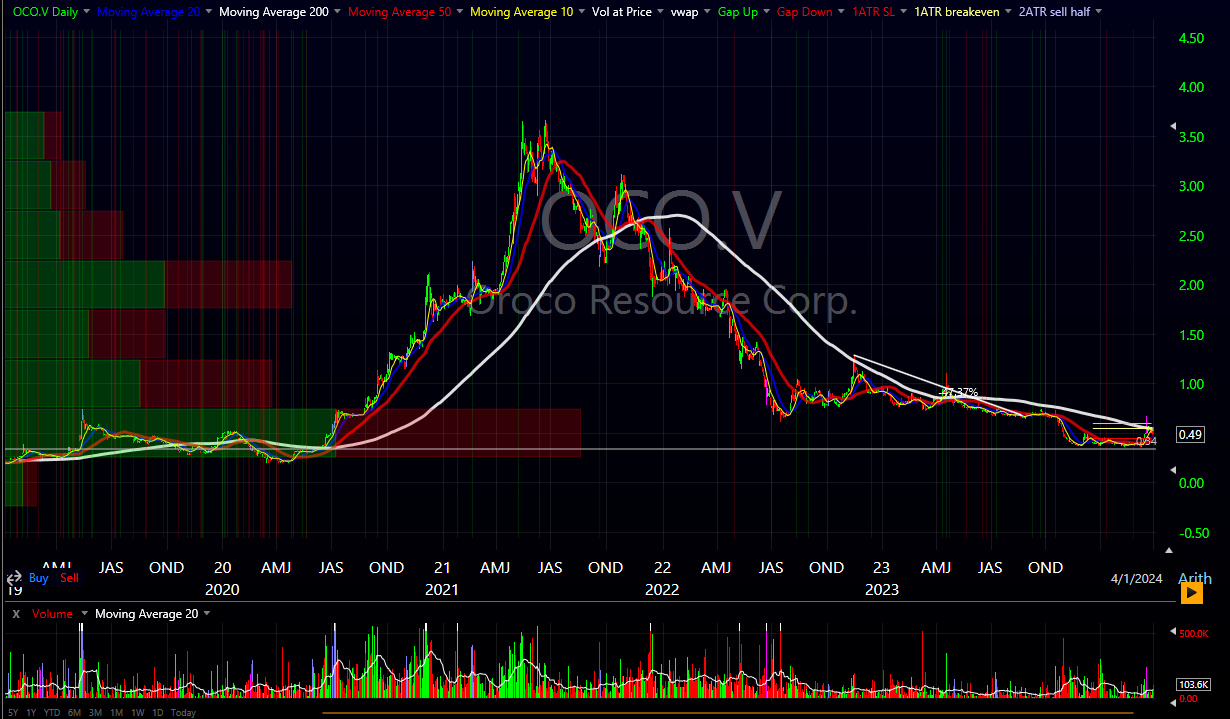Switch the chart range to 6M
The width and height of the screenshot is (1230, 719).
click(76, 712)
